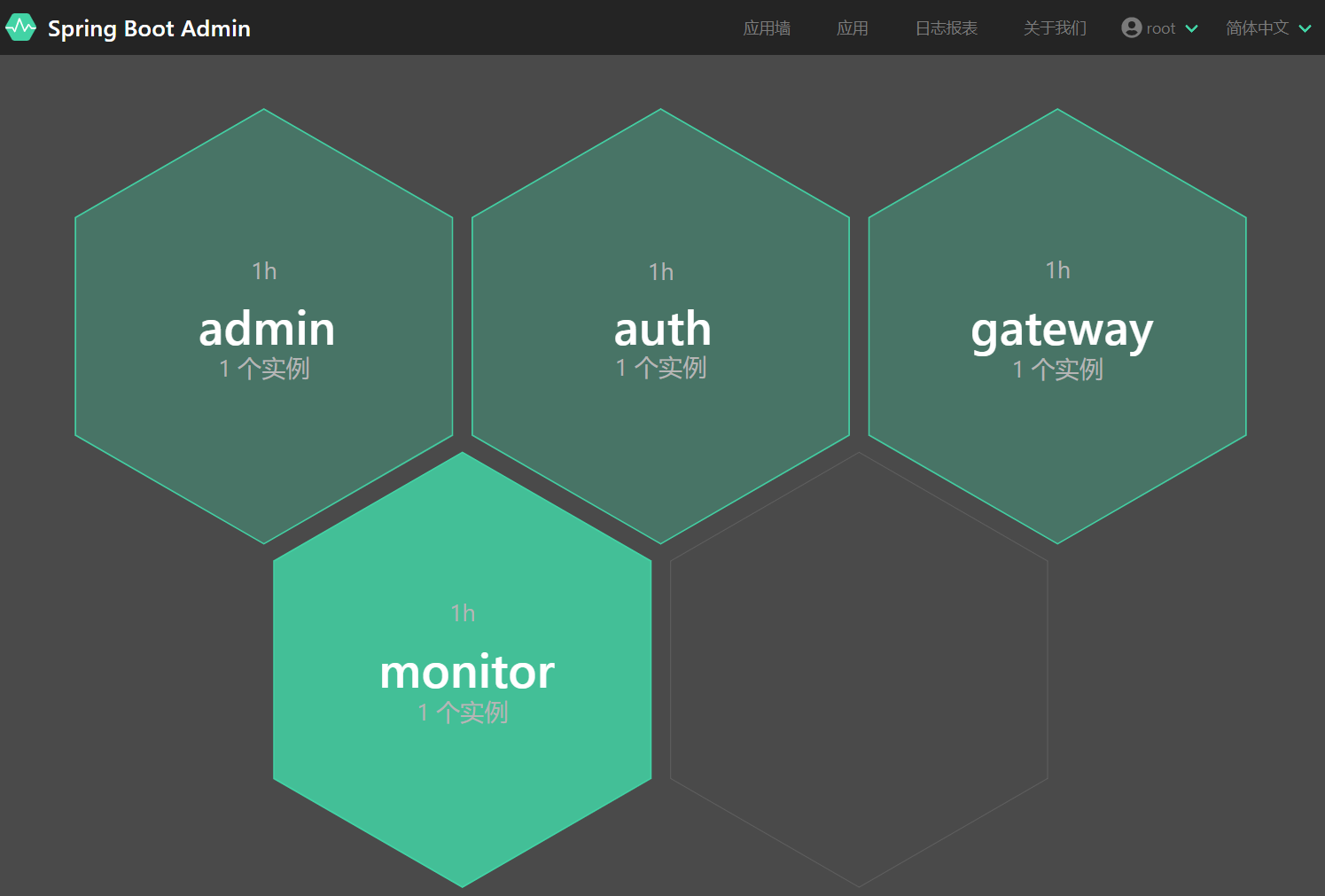Click the root user avatar icon
Viewport: 1325px width, 896px height.
coord(1131,27)
